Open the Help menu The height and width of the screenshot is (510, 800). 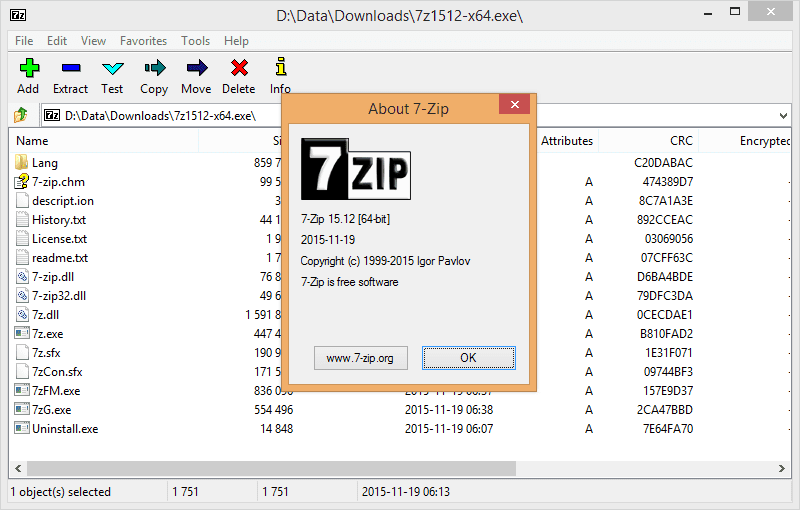(236, 41)
